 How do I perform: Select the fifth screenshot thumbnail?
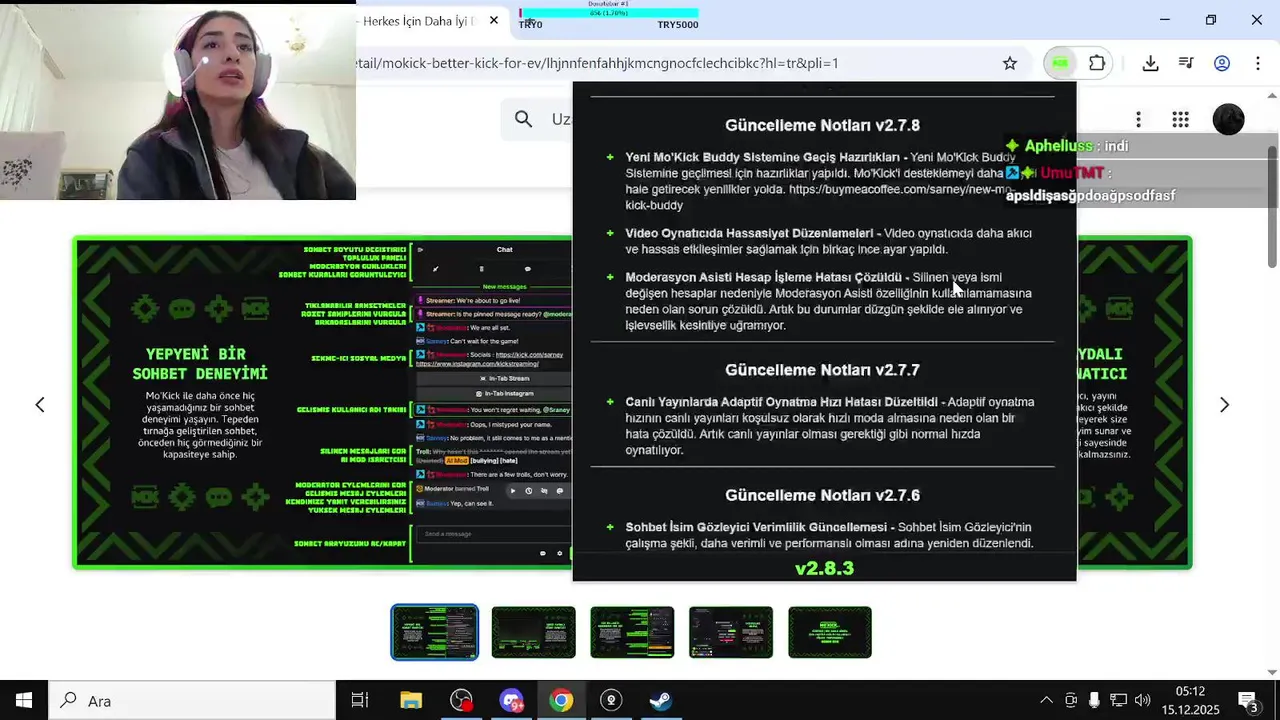click(830, 632)
